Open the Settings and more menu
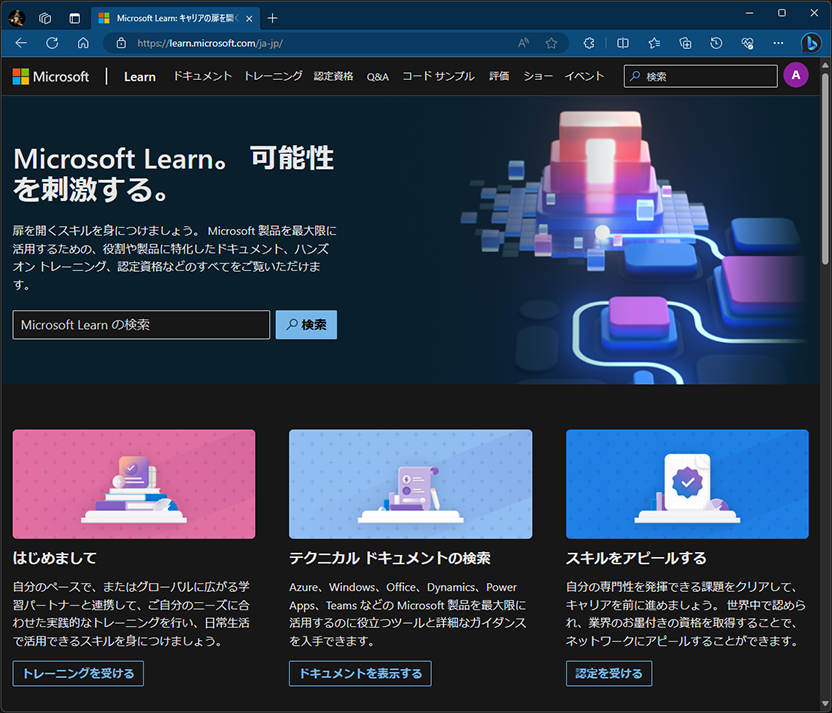 [778, 43]
